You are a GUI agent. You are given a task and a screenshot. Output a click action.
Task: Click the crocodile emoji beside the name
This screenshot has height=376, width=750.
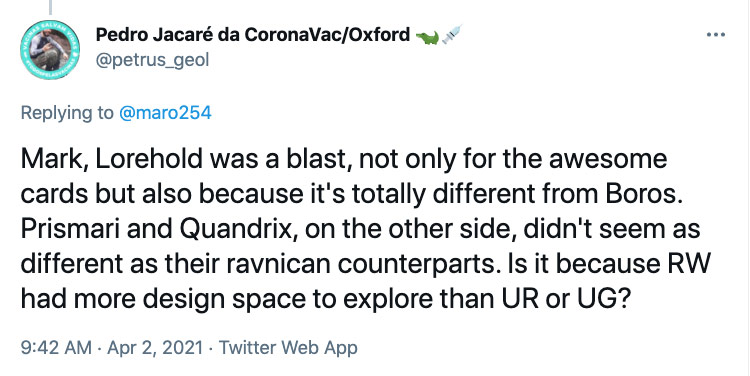(x=427, y=36)
